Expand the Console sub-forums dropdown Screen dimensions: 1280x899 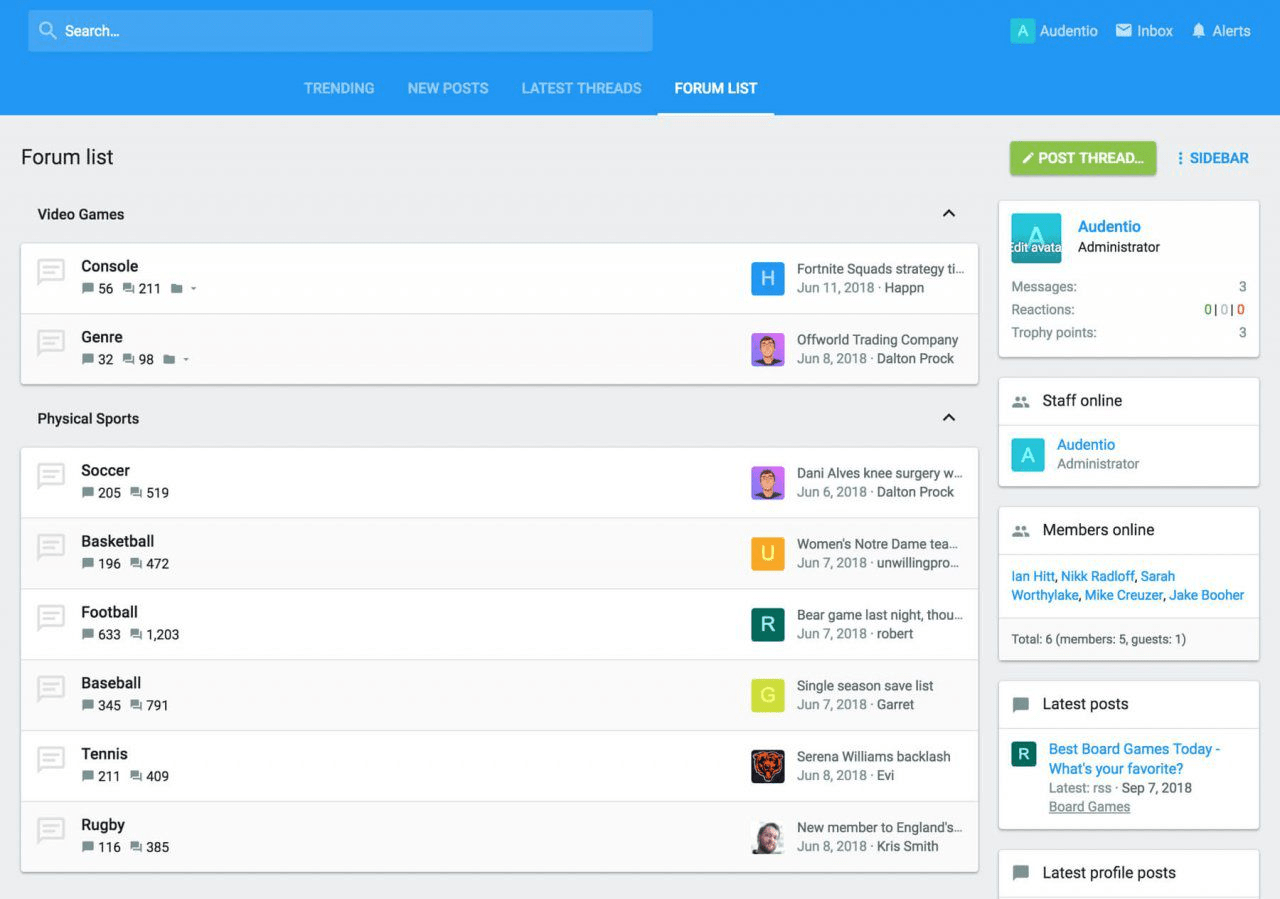tap(193, 289)
